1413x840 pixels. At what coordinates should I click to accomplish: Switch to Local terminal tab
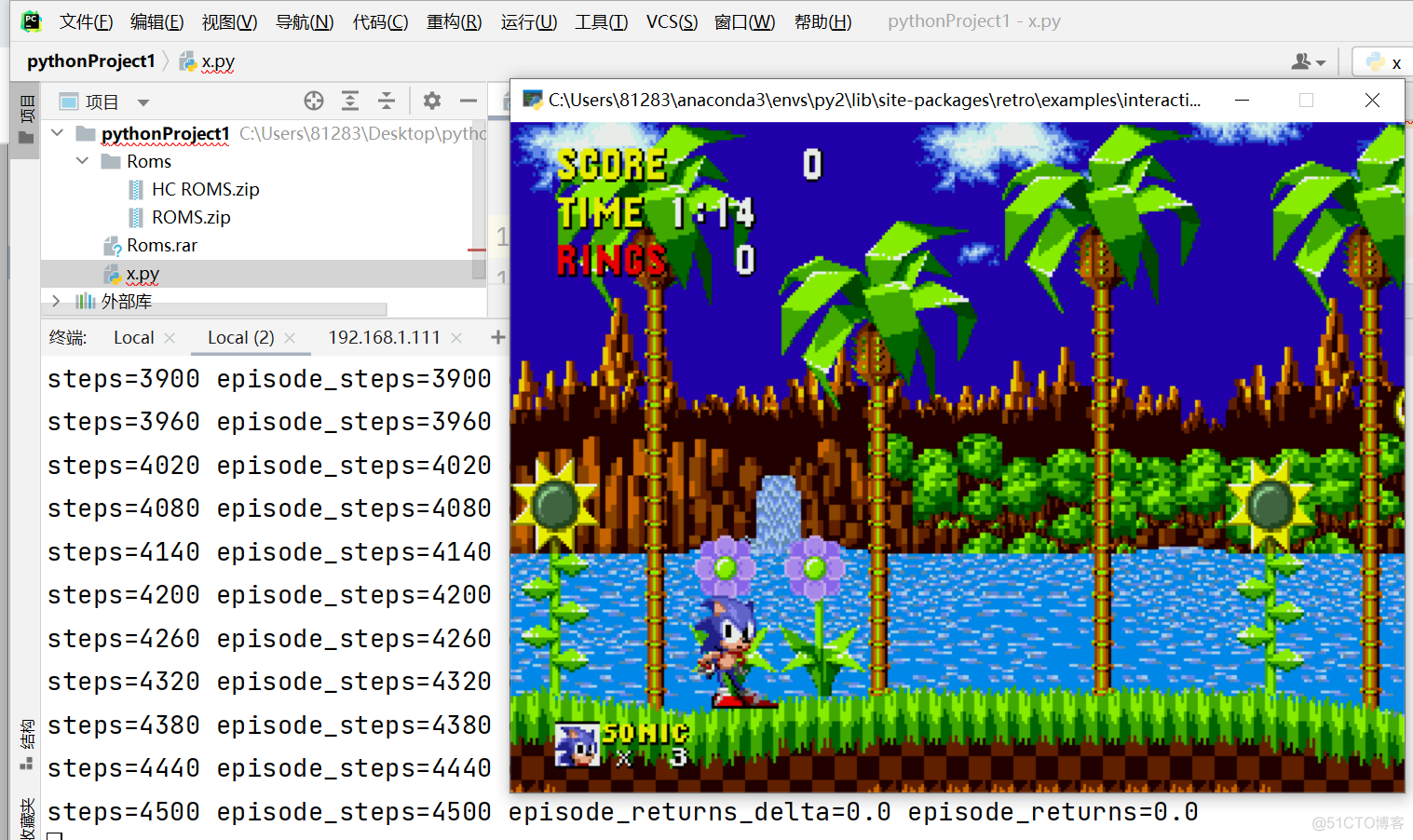(x=133, y=337)
